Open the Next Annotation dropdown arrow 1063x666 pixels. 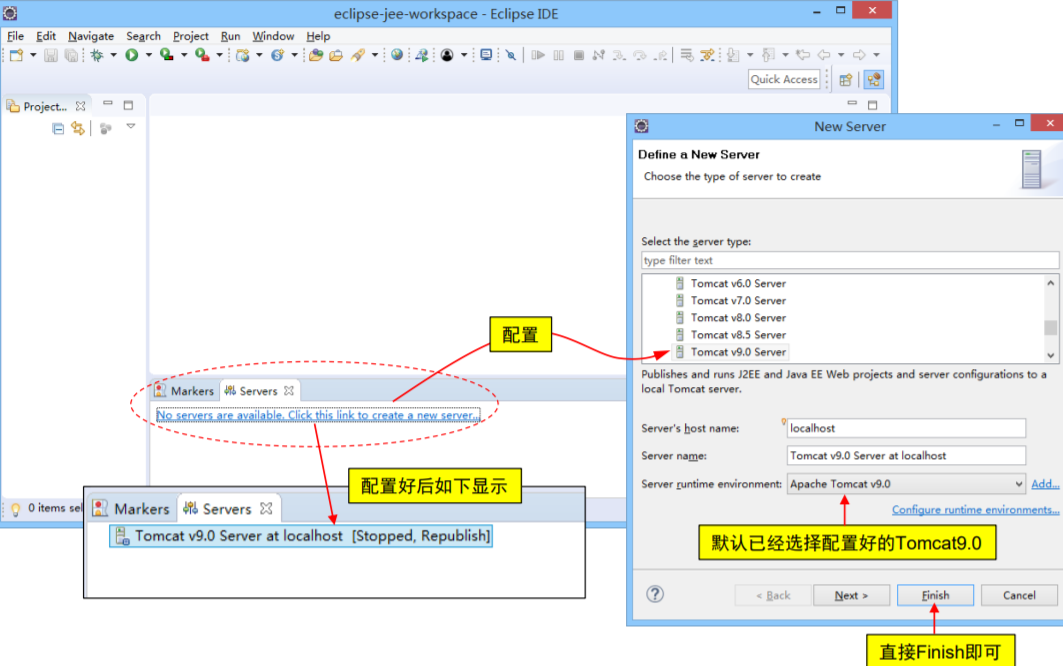(749, 56)
